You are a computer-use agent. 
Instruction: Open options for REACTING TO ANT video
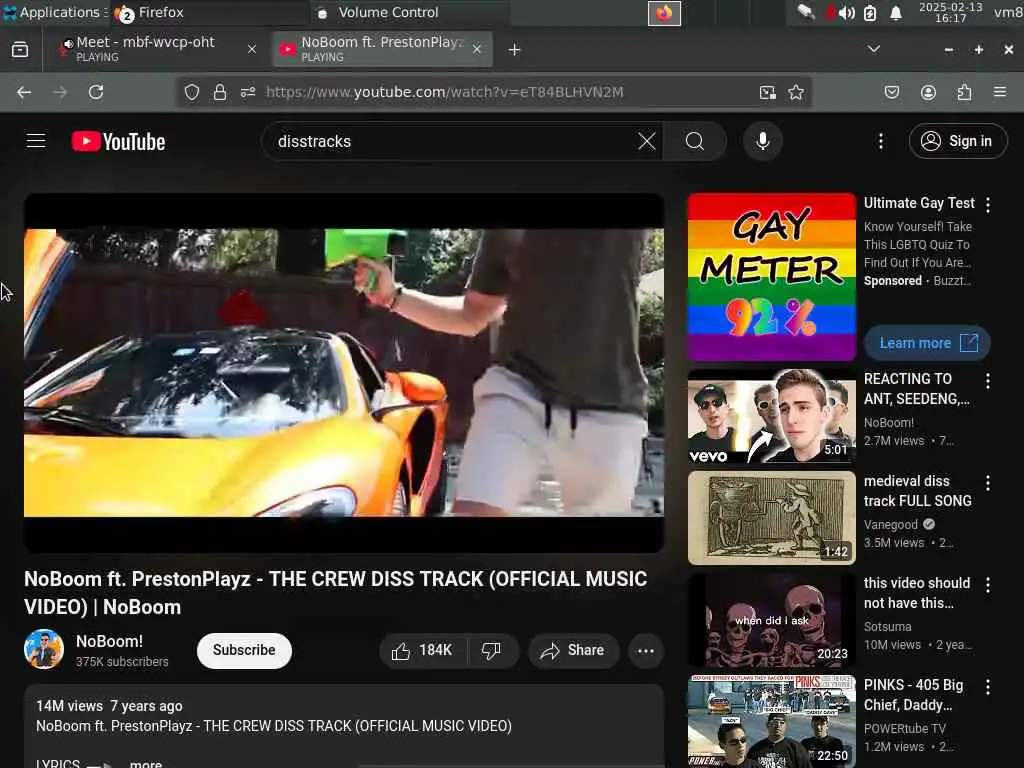988,381
